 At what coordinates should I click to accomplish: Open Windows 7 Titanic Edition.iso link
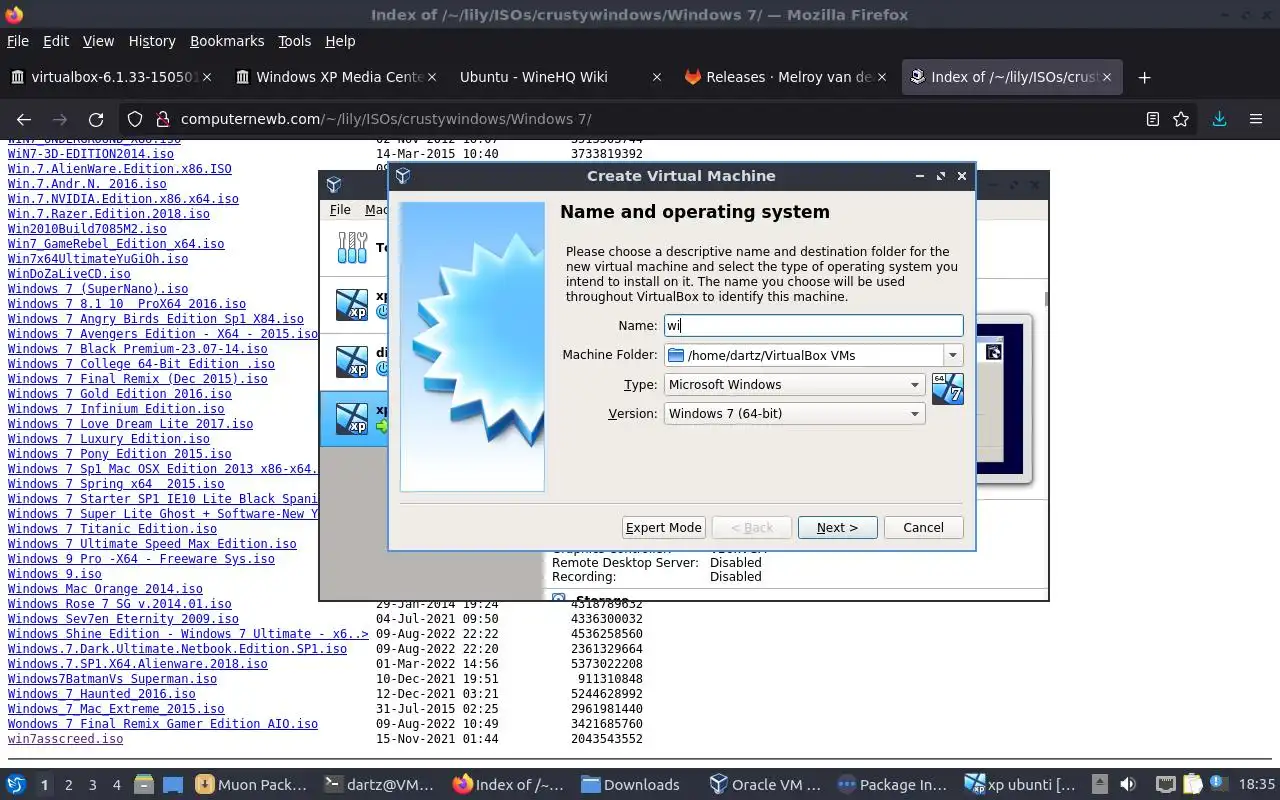[x=112, y=529]
